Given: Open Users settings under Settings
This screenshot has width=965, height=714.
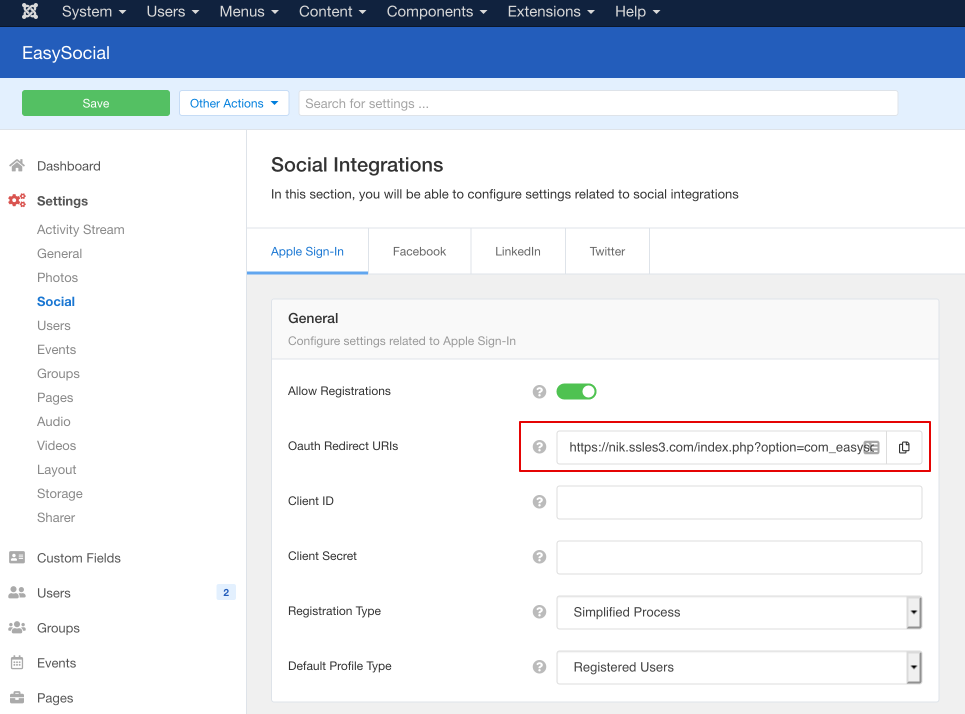Looking at the screenshot, I should click(54, 326).
